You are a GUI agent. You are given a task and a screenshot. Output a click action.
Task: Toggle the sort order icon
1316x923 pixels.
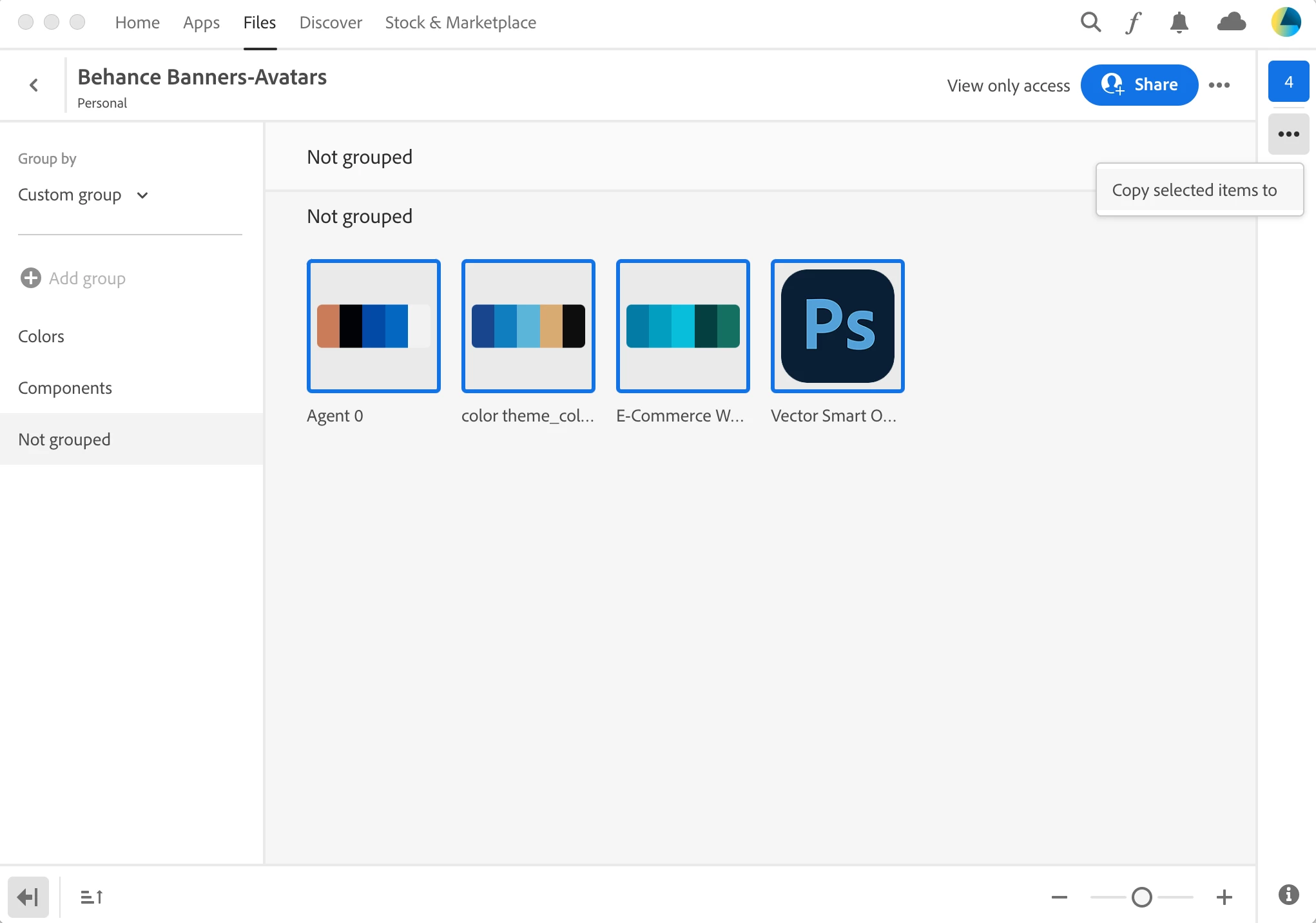tap(92, 897)
